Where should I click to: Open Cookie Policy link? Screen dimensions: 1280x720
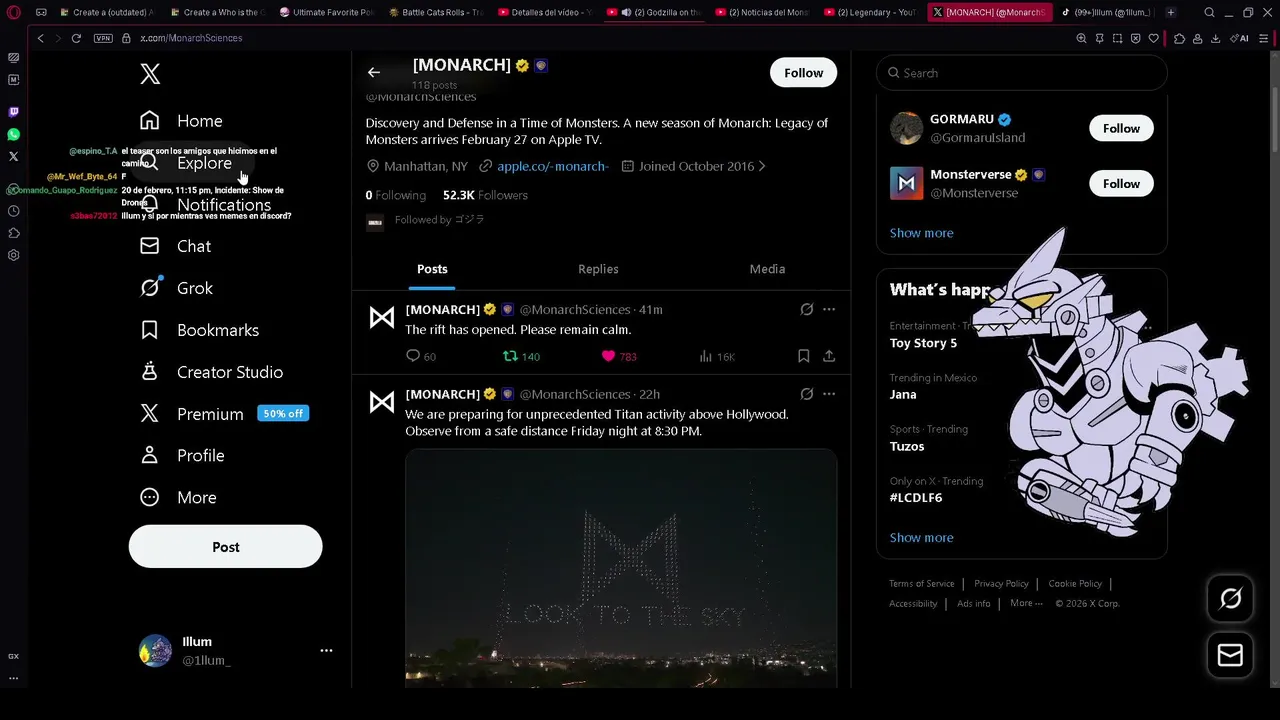pos(1075,584)
